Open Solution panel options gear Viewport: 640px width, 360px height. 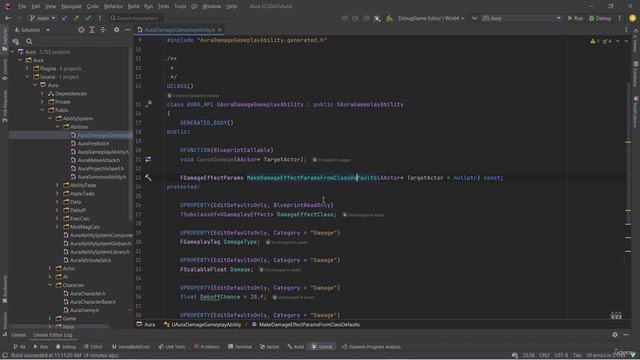pos(116,30)
